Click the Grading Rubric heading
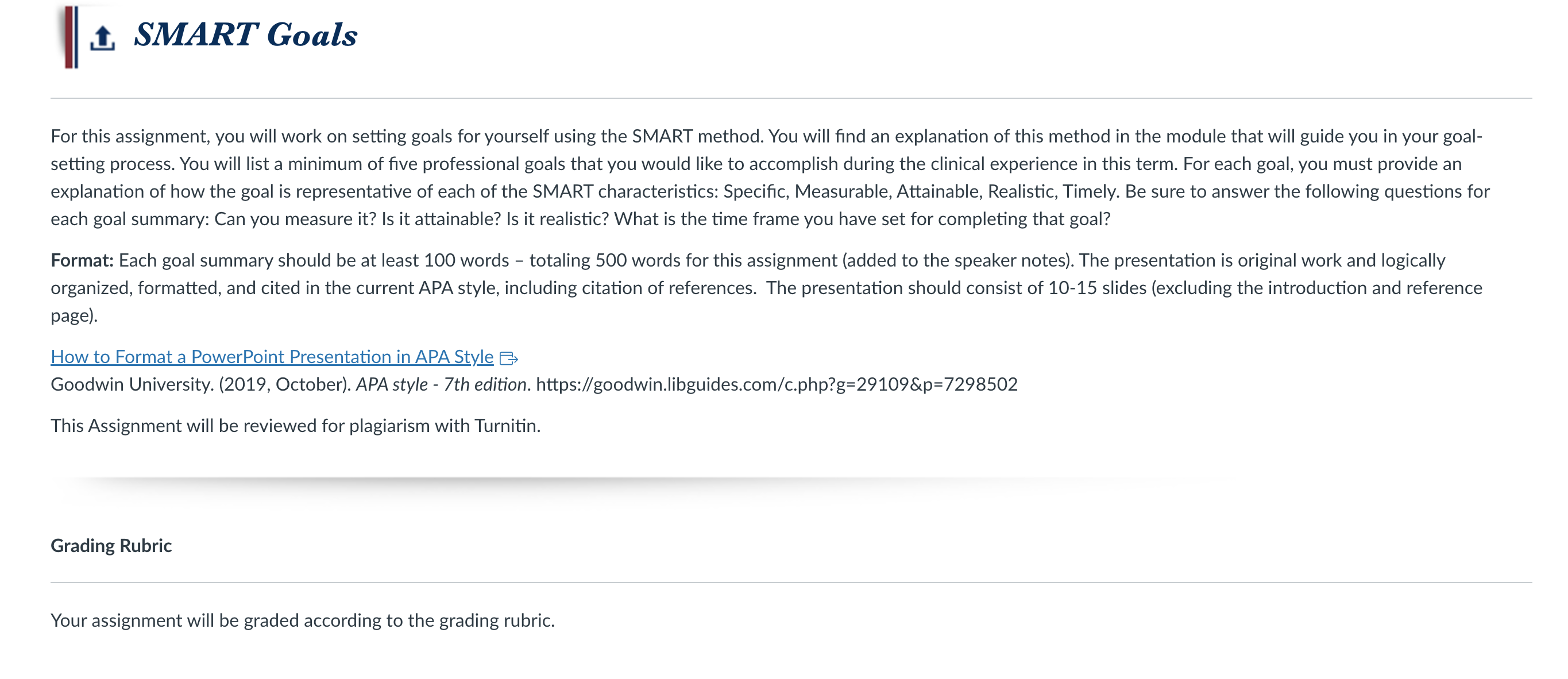 [x=111, y=545]
